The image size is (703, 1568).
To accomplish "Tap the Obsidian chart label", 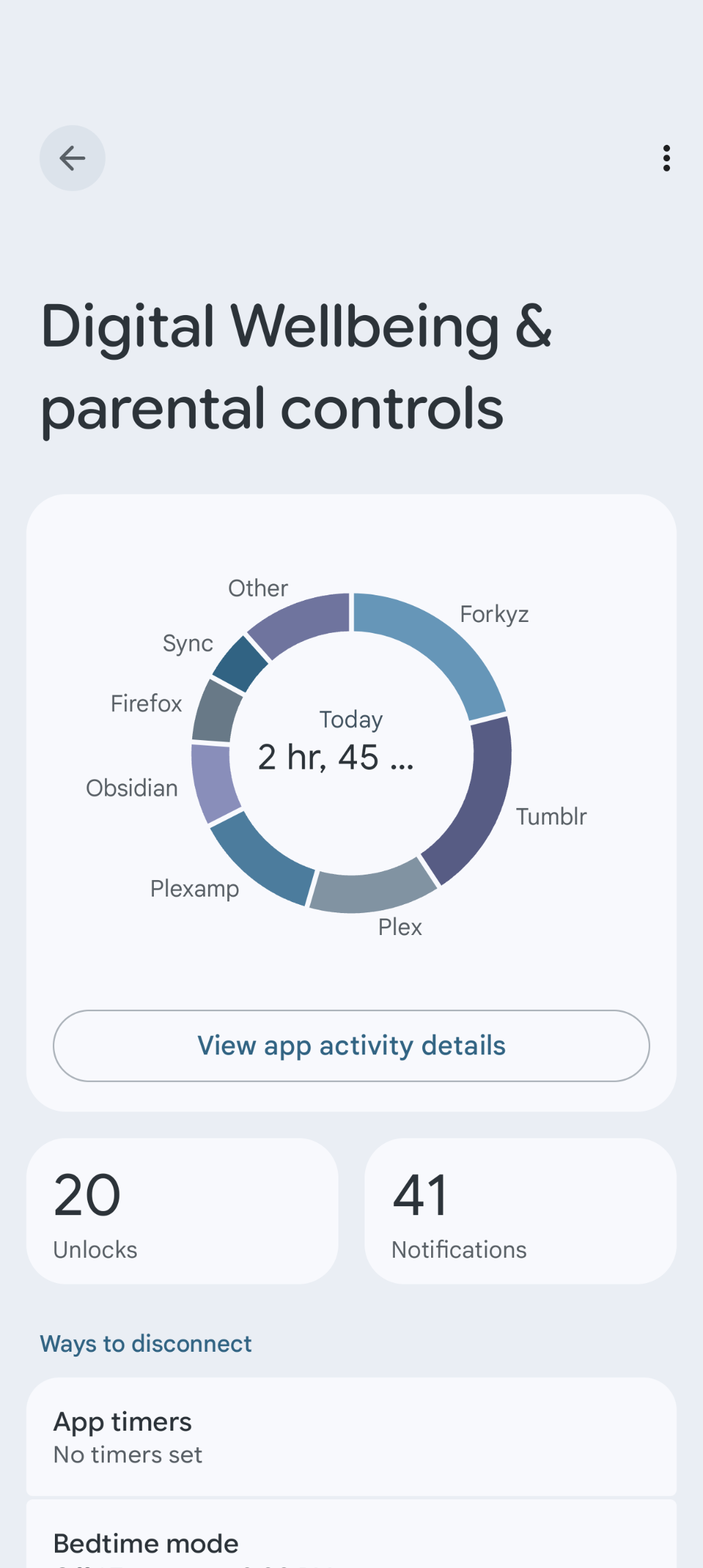I will [x=132, y=788].
